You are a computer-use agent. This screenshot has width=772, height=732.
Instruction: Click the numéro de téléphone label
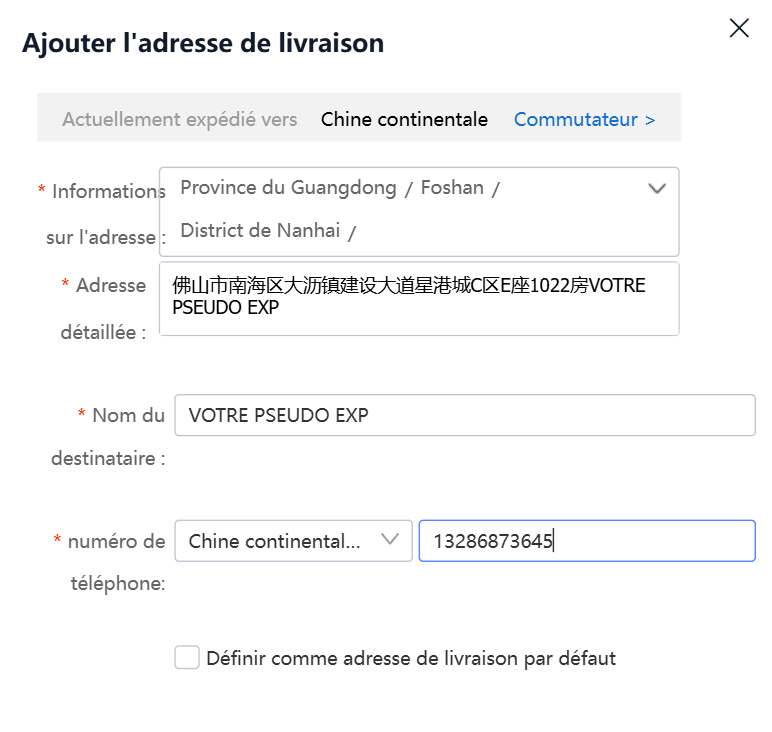tap(109, 562)
